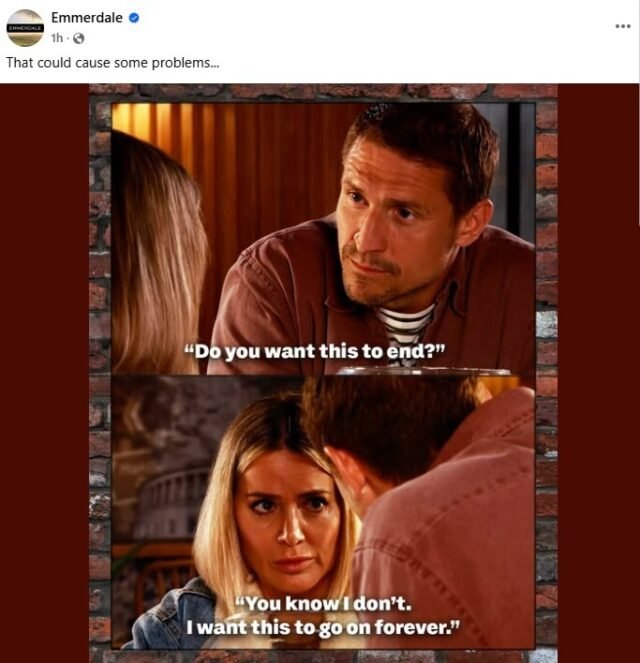Click the back of the man's head in bottom panel

pyautogui.click(x=393, y=427)
